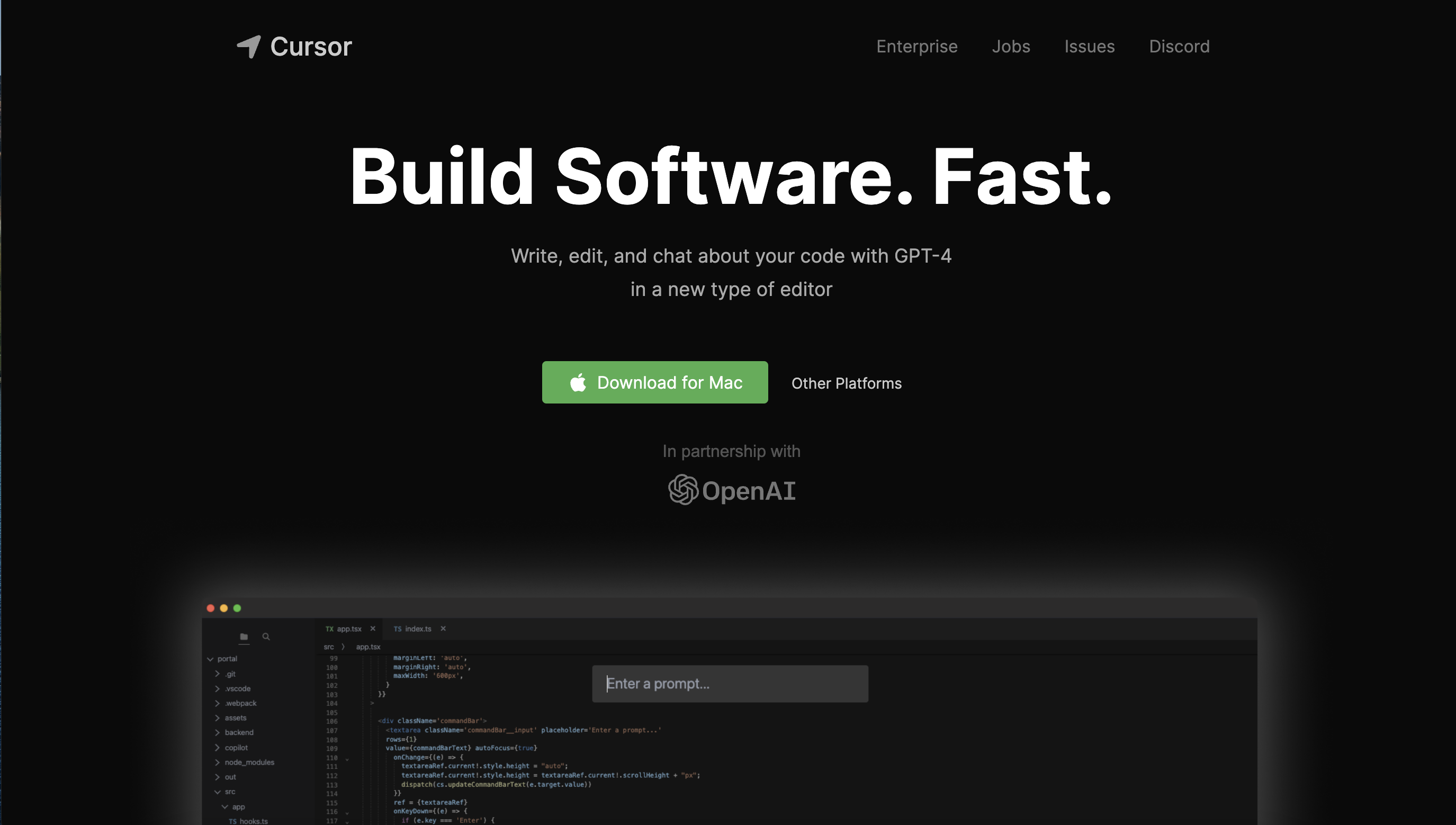Click app.tsx in the breadcrumb path
Image resolution: width=1456 pixels, height=825 pixels.
(x=369, y=647)
